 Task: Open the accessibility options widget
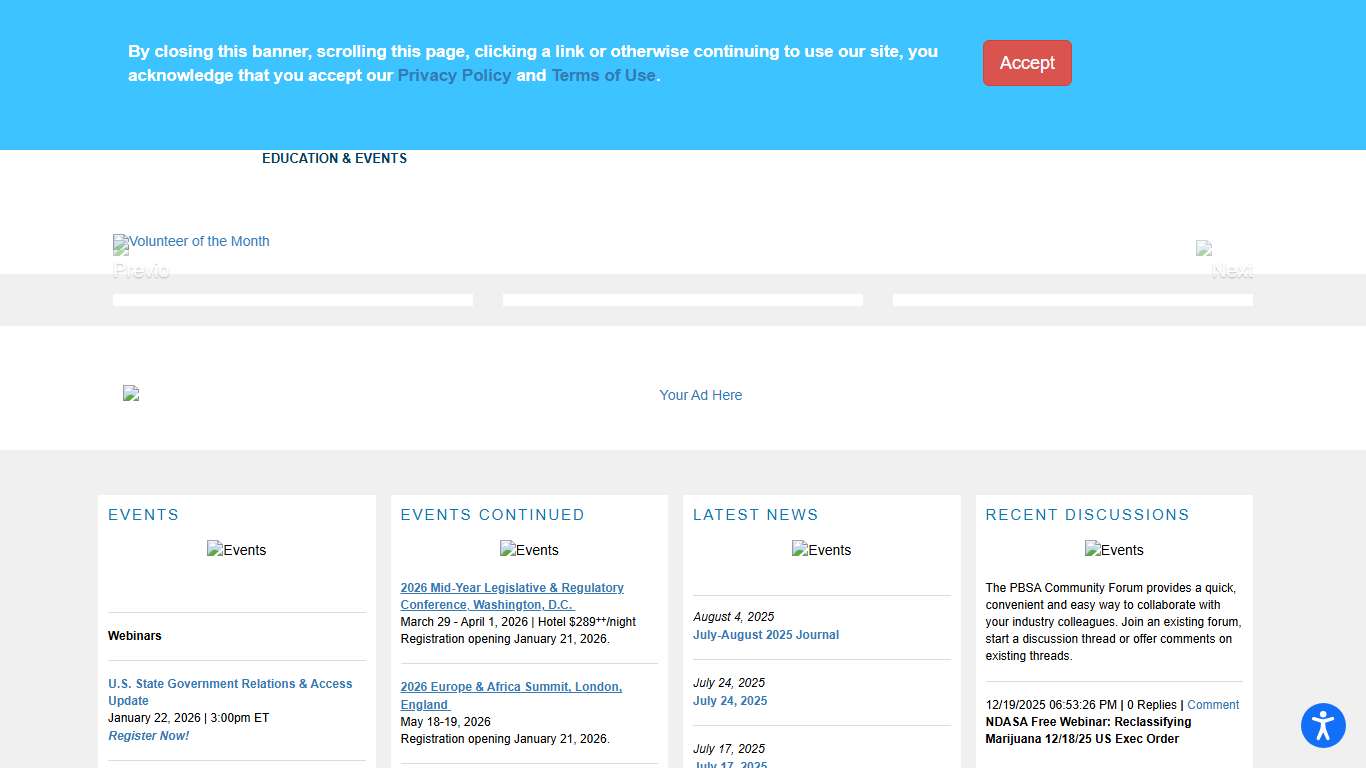point(1323,726)
